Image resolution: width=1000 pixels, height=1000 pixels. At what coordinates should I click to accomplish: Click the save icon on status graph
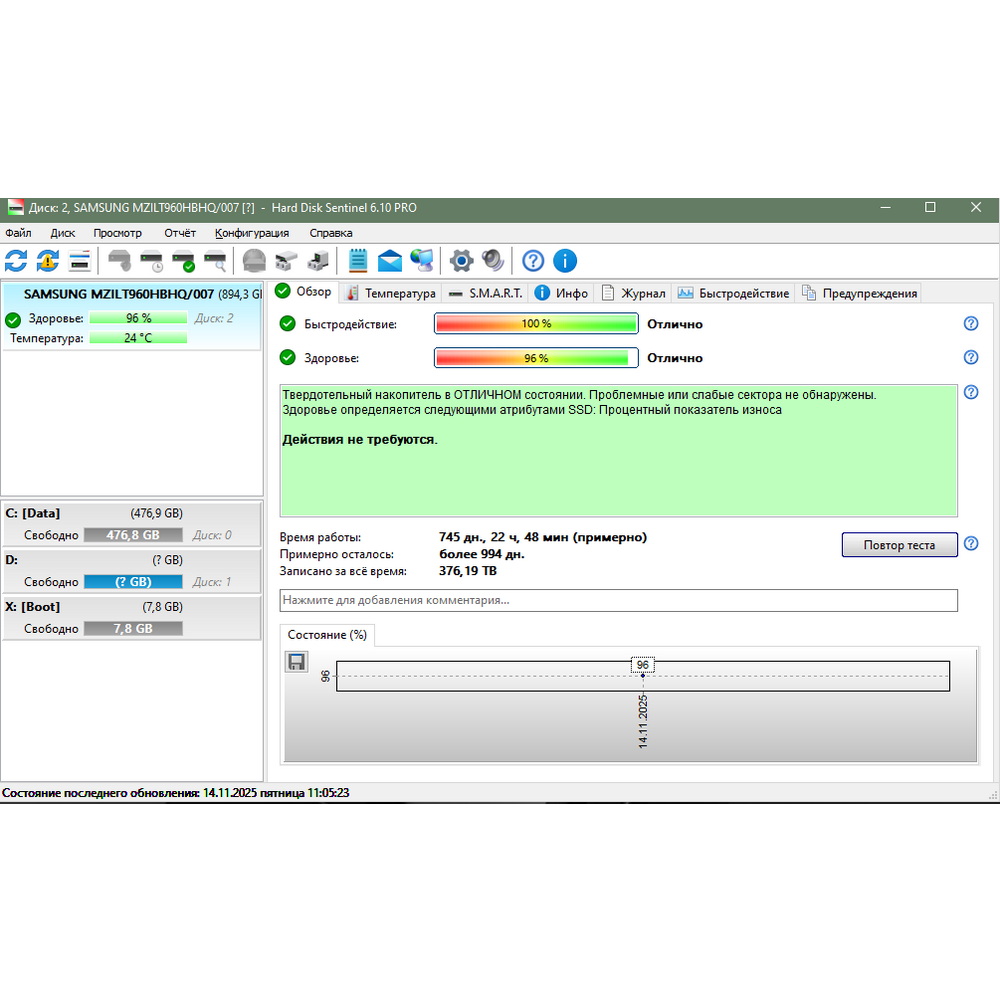click(x=297, y=662)
